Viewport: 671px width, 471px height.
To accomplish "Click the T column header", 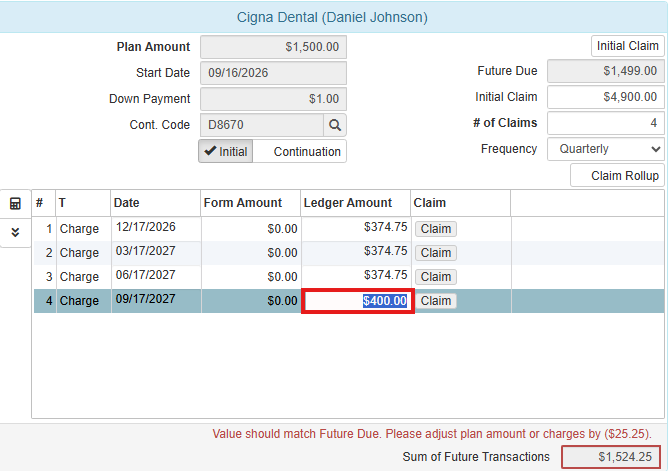I will [x=83, y=203].
